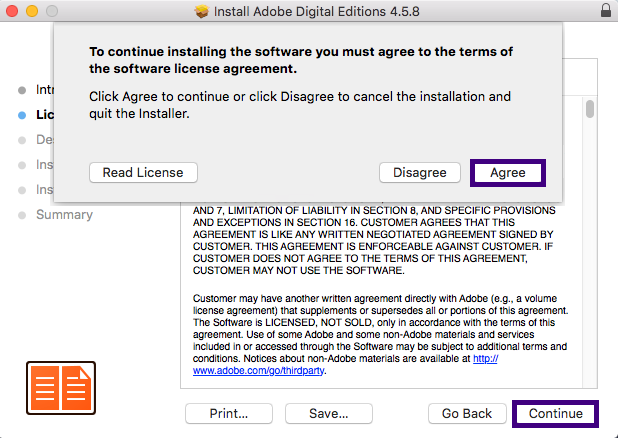Click the blue bullet beside License step
Viewport: 618px width, 438px height.
(22, 115)
